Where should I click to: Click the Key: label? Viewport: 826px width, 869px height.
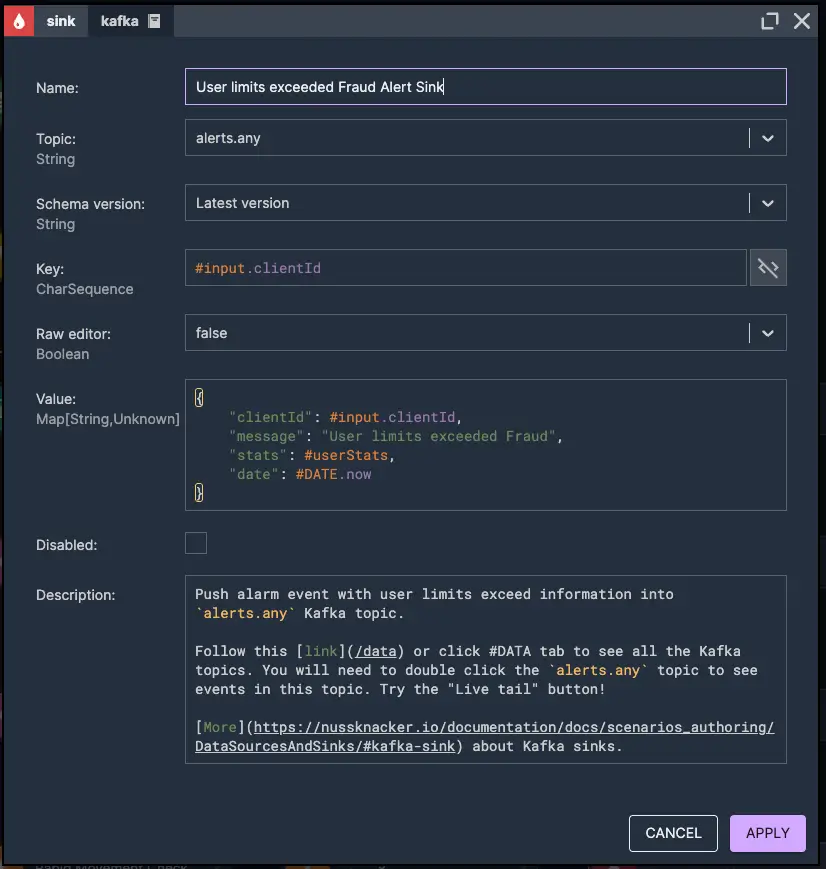(x=50, y=269)
